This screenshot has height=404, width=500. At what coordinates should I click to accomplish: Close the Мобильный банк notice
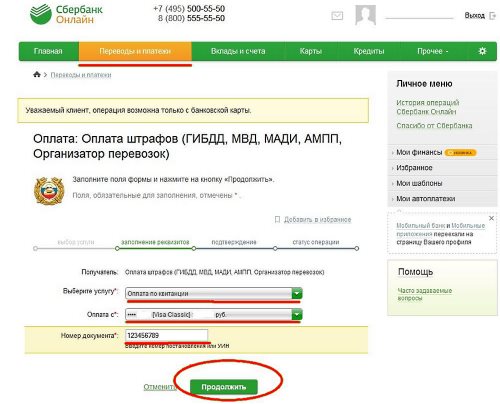[x=491, y=218]
